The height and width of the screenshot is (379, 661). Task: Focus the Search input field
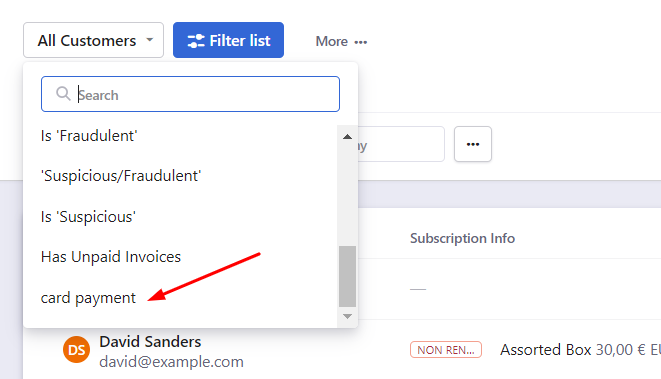(x=190, y=94)
